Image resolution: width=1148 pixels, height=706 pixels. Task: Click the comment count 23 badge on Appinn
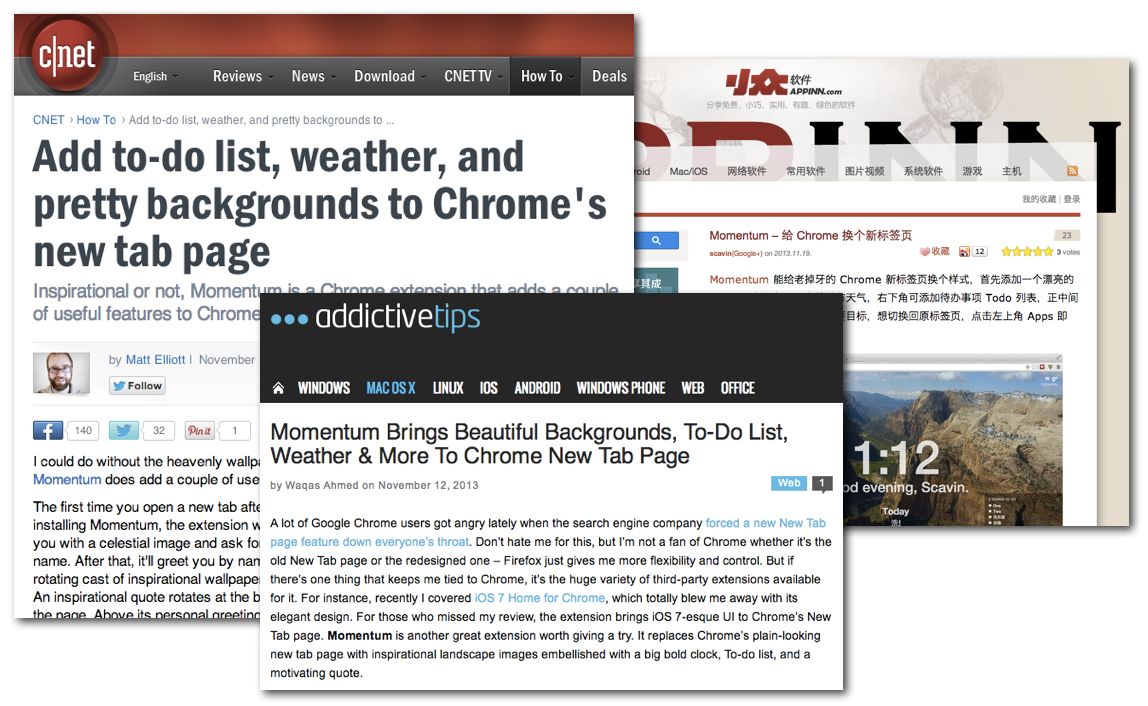click(x=1067, y=236)
